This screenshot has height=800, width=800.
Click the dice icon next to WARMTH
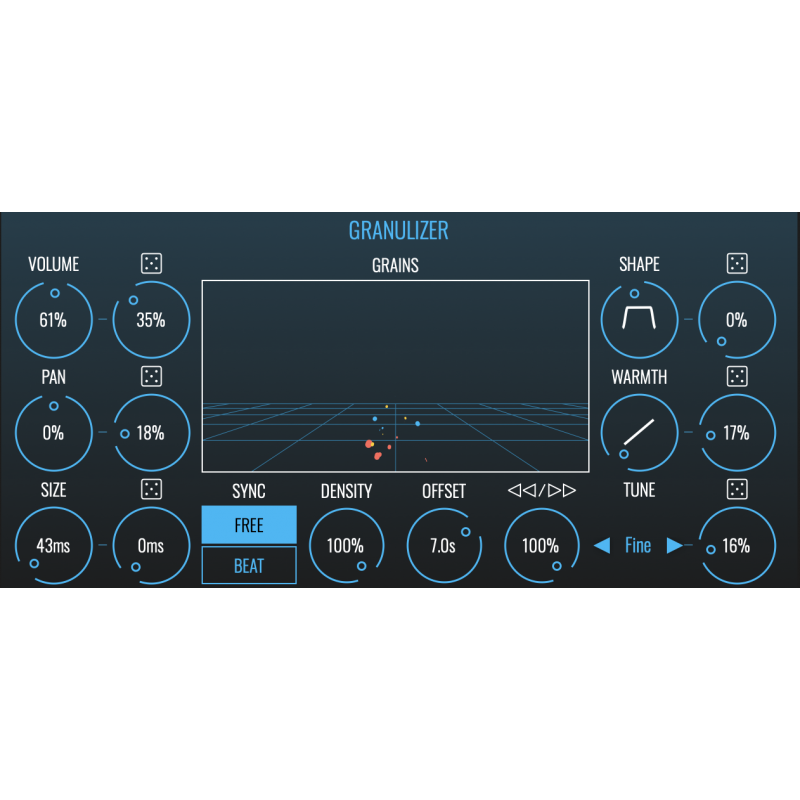click(736, 376)
